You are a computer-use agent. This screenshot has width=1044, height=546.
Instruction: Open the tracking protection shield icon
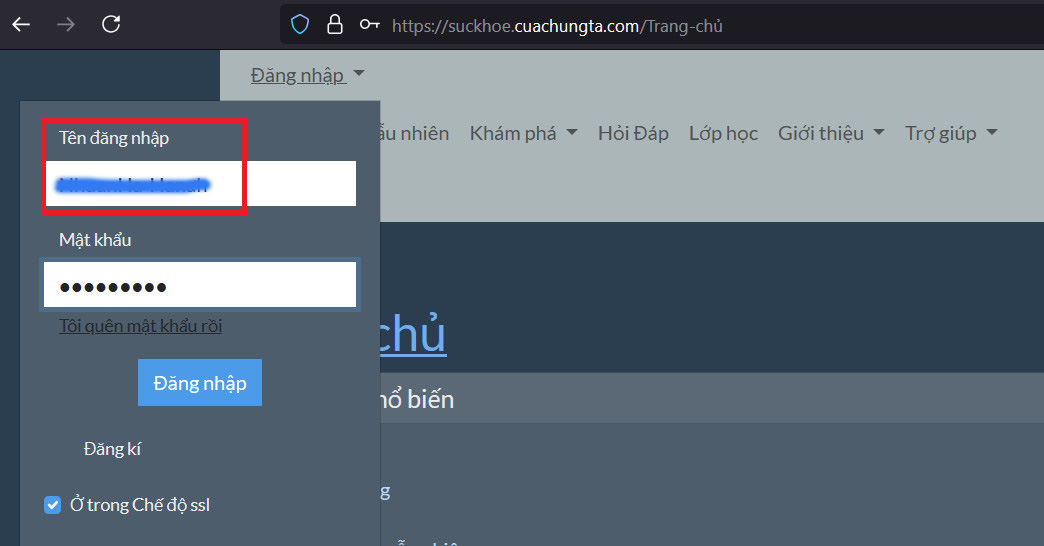point(300,25)
